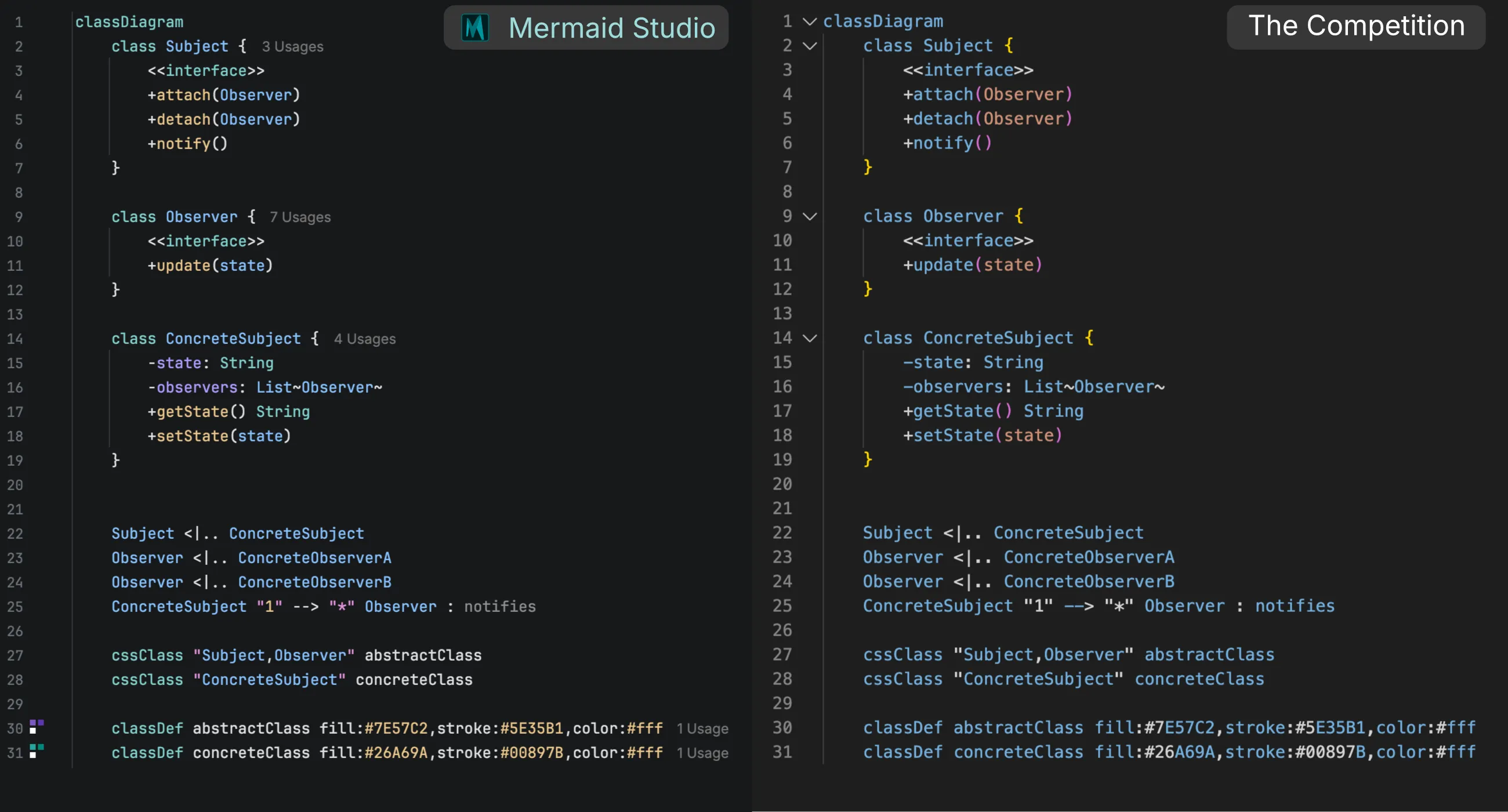Screen dimensions: 1508x812
Task: Open "3 Usages" next to class Subject
Action: [292, 46]
